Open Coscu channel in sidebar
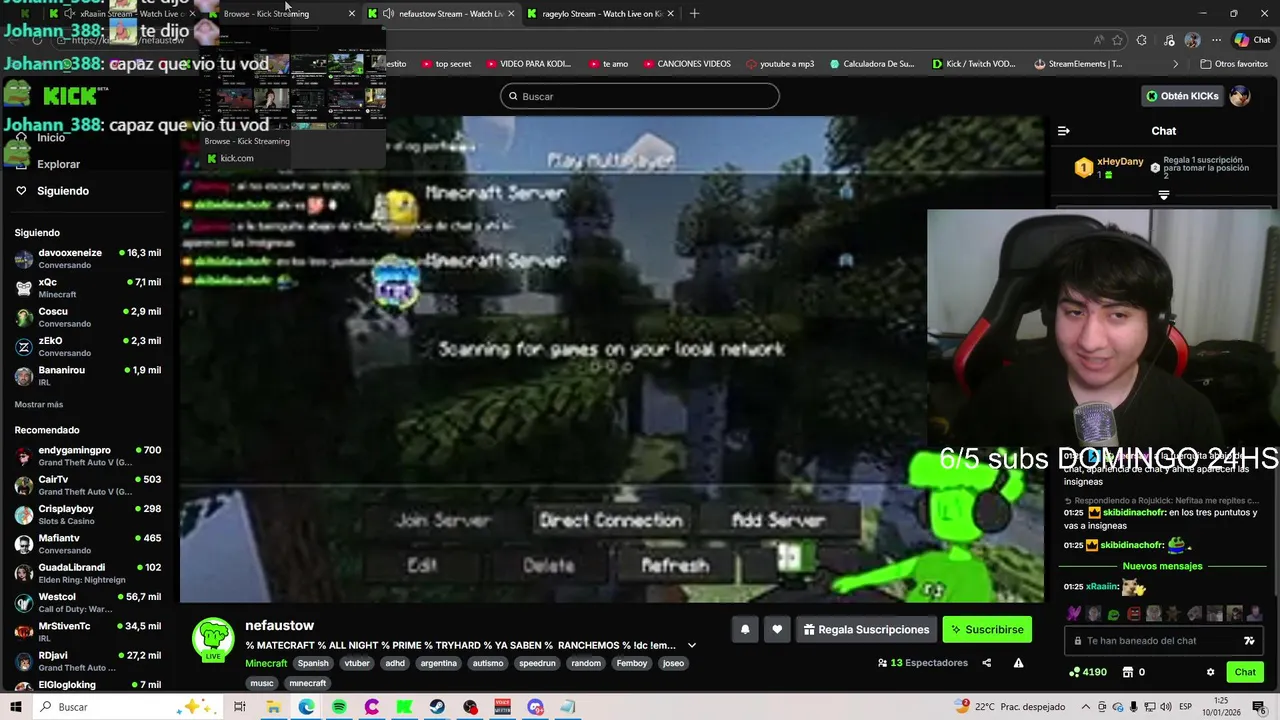This screenshot has height=720, width=1280. (88, 317)
